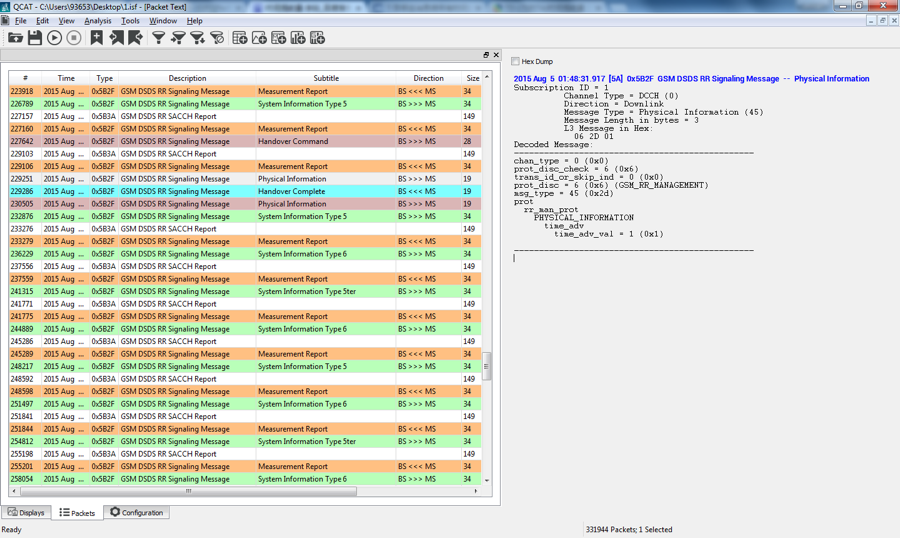Viewport: 900px width, 538px height.
Task: Click the add bar chart view icon
Action: [298, 38]
